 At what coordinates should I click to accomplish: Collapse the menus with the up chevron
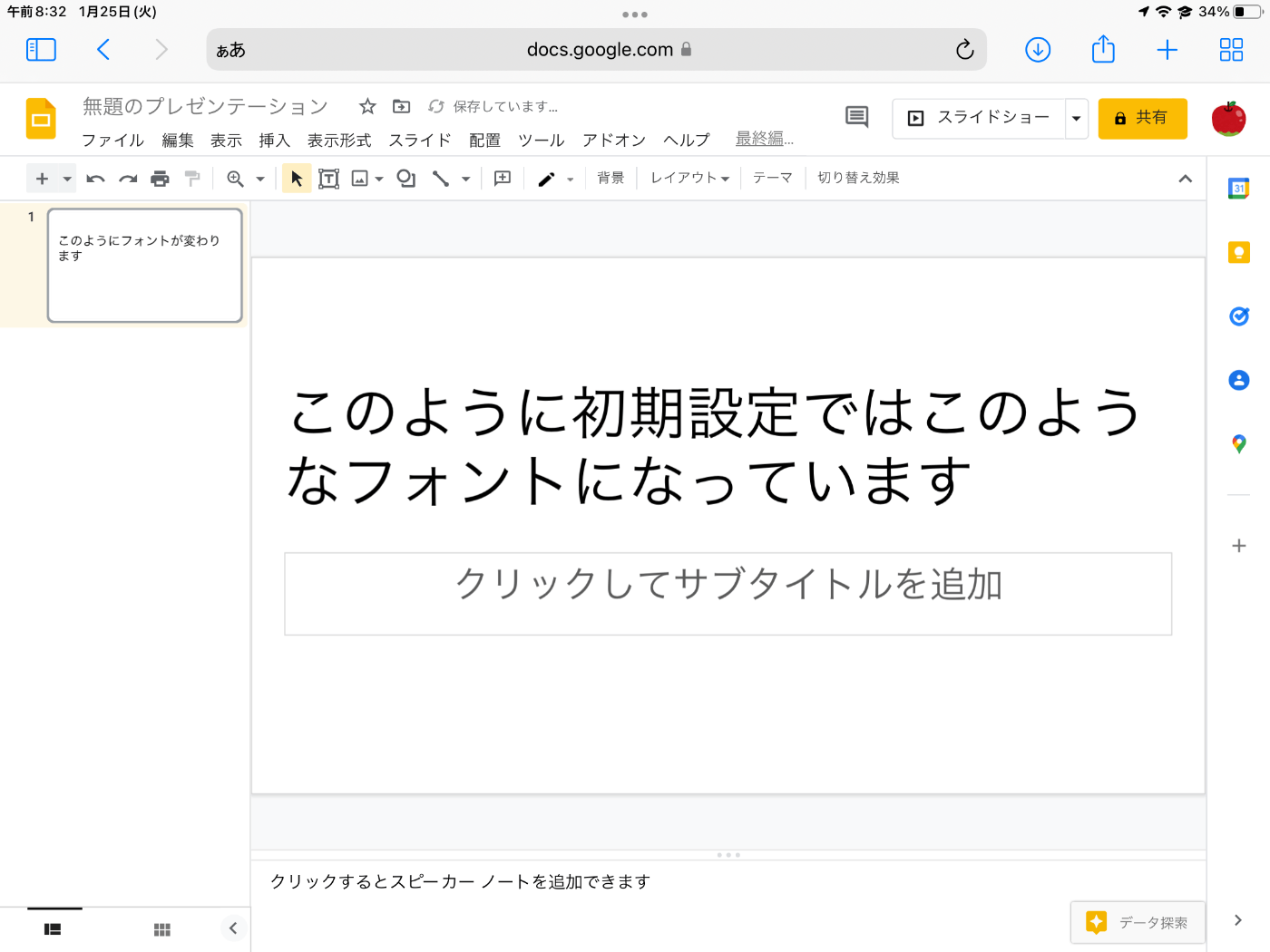(x=1185, y=179)
